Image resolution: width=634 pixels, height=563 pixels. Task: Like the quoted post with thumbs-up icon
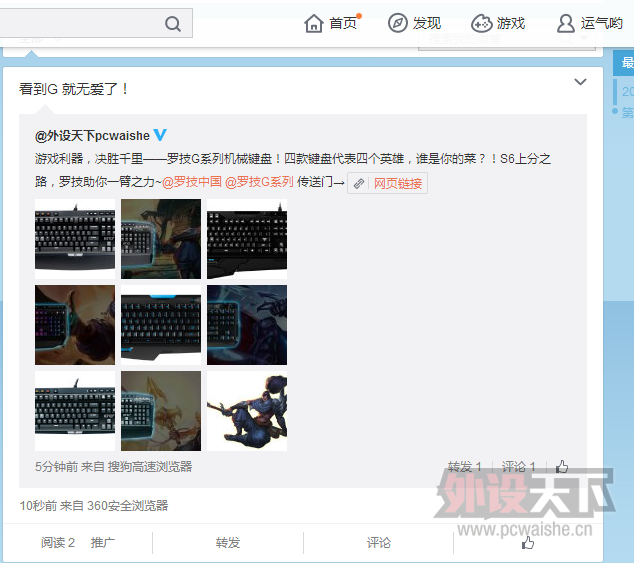[562, 467]
